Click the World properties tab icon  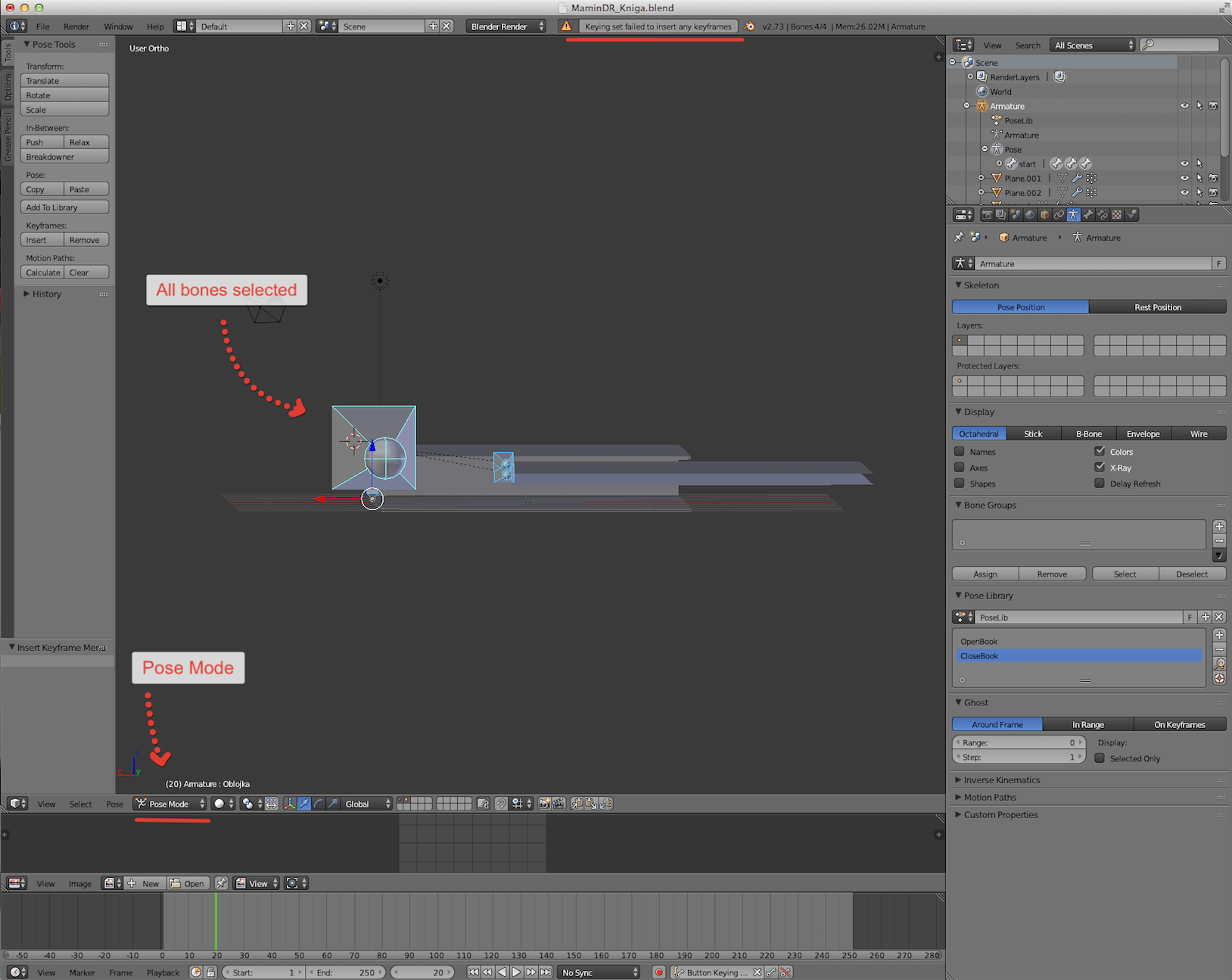[x=1030, y=214]
